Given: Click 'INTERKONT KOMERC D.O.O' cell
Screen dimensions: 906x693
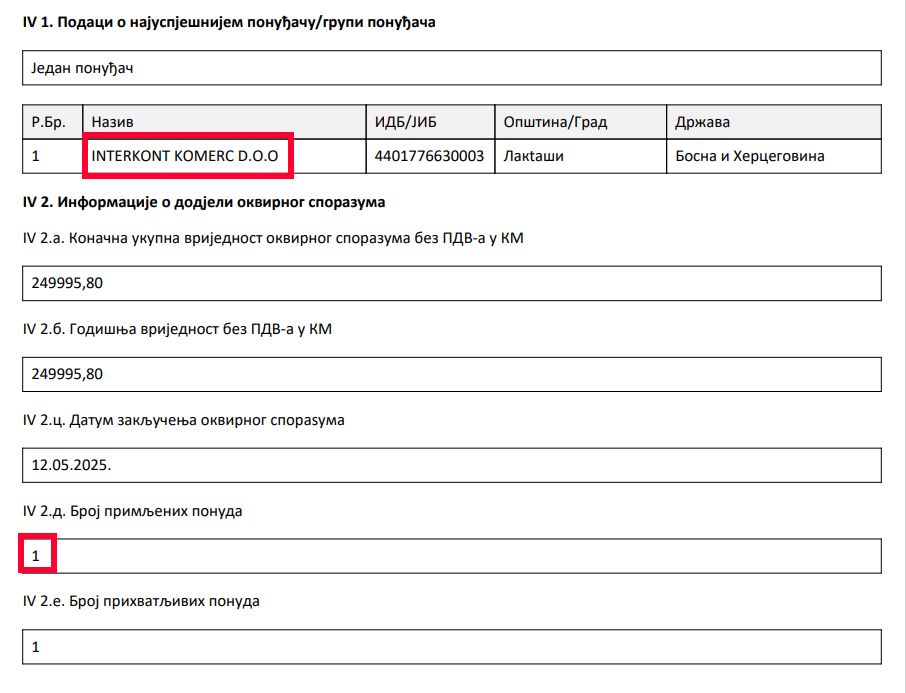Looking at the screenshot, I should [x=224, y=156].
